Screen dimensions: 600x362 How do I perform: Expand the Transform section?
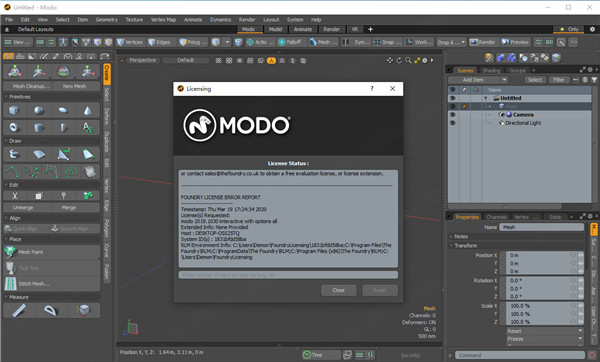(451, 245)
